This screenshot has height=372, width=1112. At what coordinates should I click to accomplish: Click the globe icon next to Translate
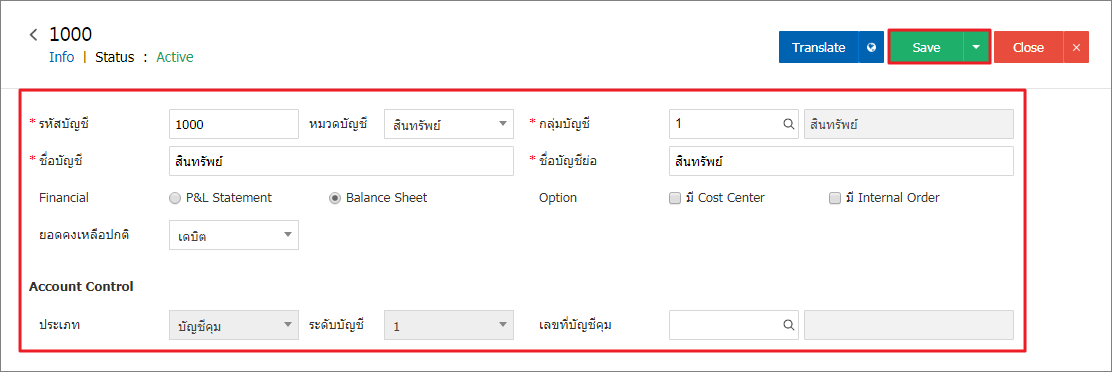pos(871,47)
